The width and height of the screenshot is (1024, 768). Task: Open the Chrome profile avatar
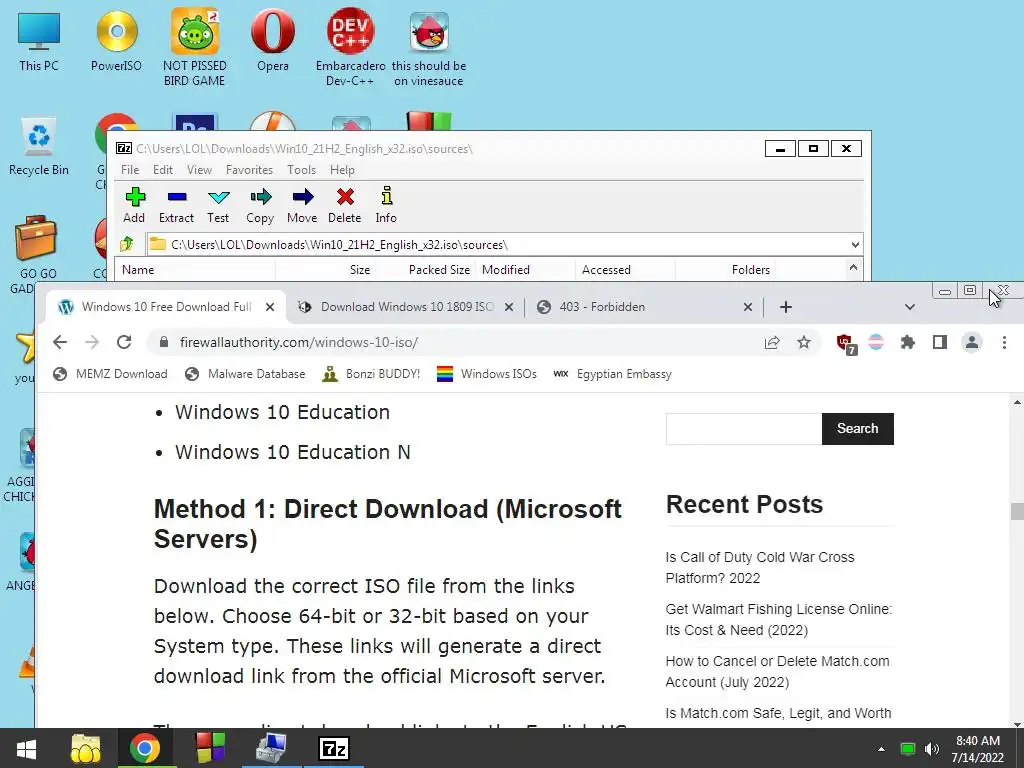pyautogui.click(x=972, y=342)
